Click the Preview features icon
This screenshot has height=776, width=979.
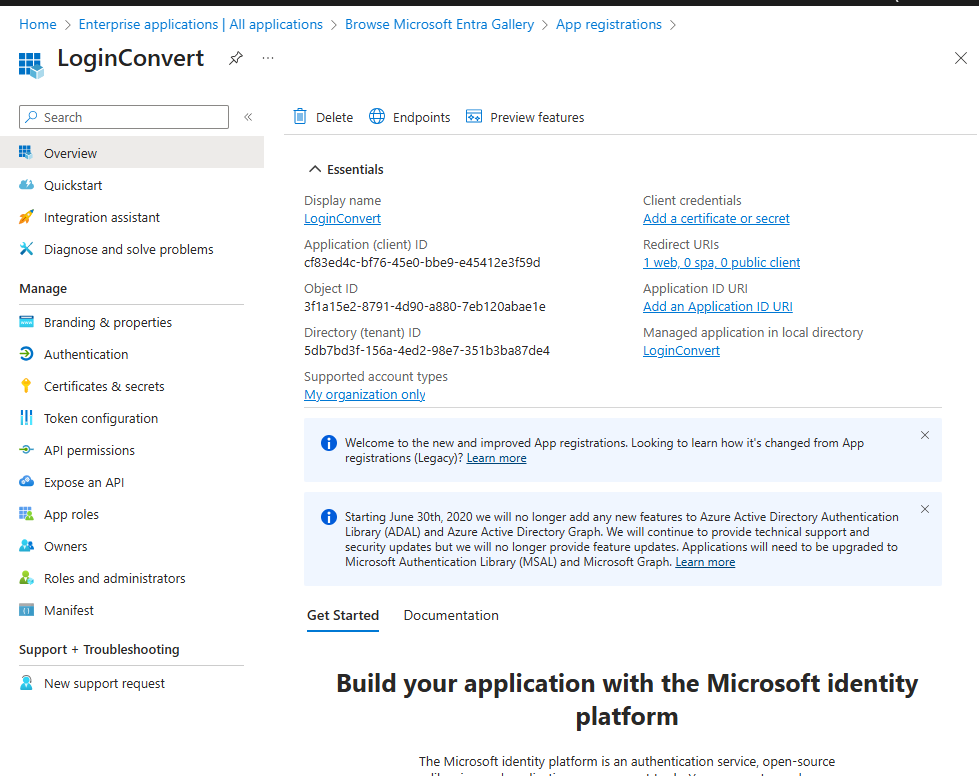tap(474, 116)
